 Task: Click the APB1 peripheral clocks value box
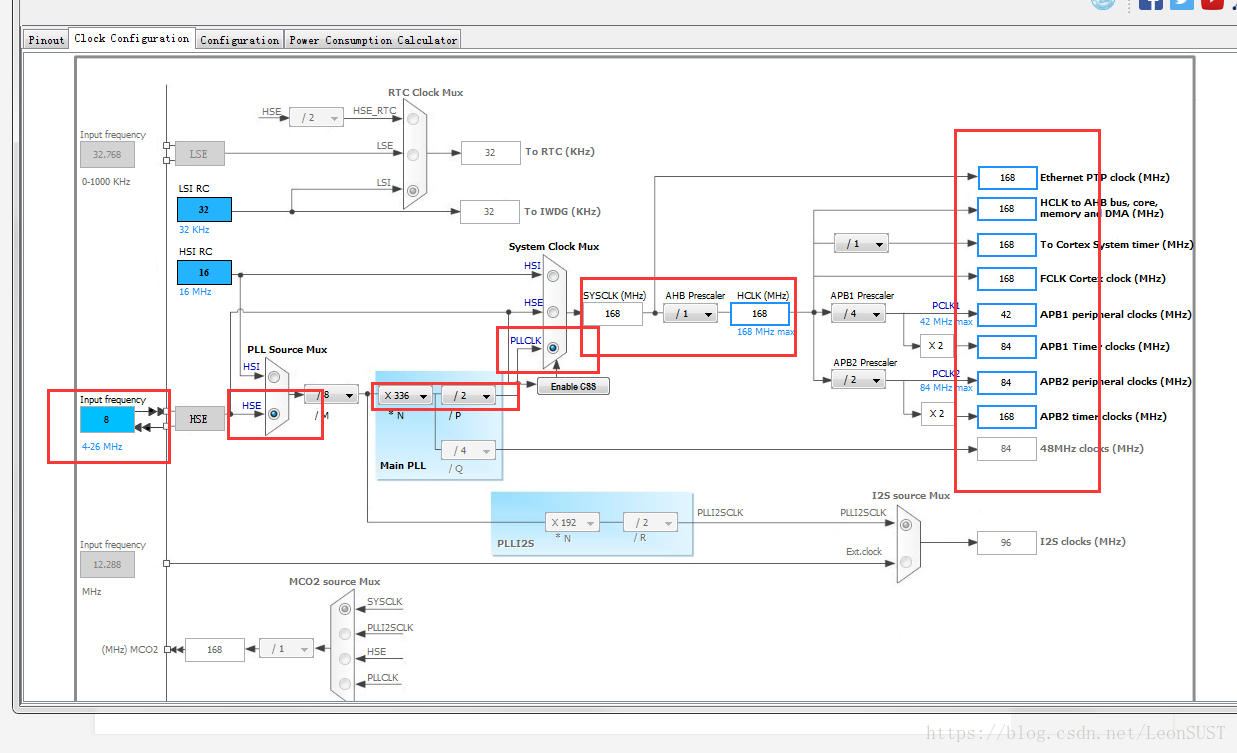click(1007, 314)
